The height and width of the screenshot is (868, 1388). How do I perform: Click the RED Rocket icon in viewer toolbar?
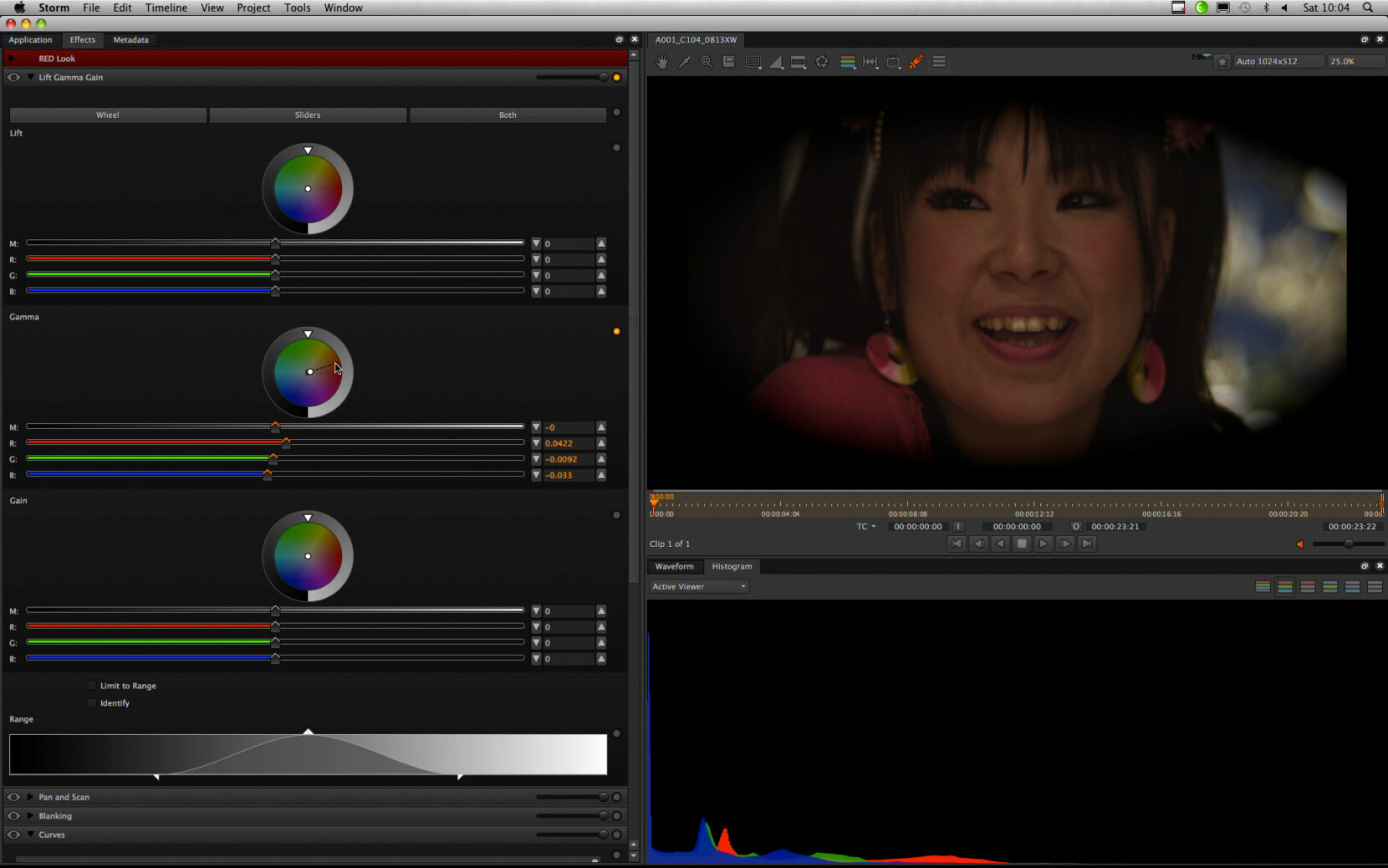(917, 61)
